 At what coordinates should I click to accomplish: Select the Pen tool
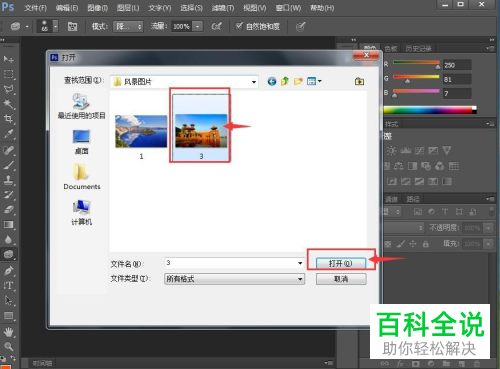click(x=8, y=270)
